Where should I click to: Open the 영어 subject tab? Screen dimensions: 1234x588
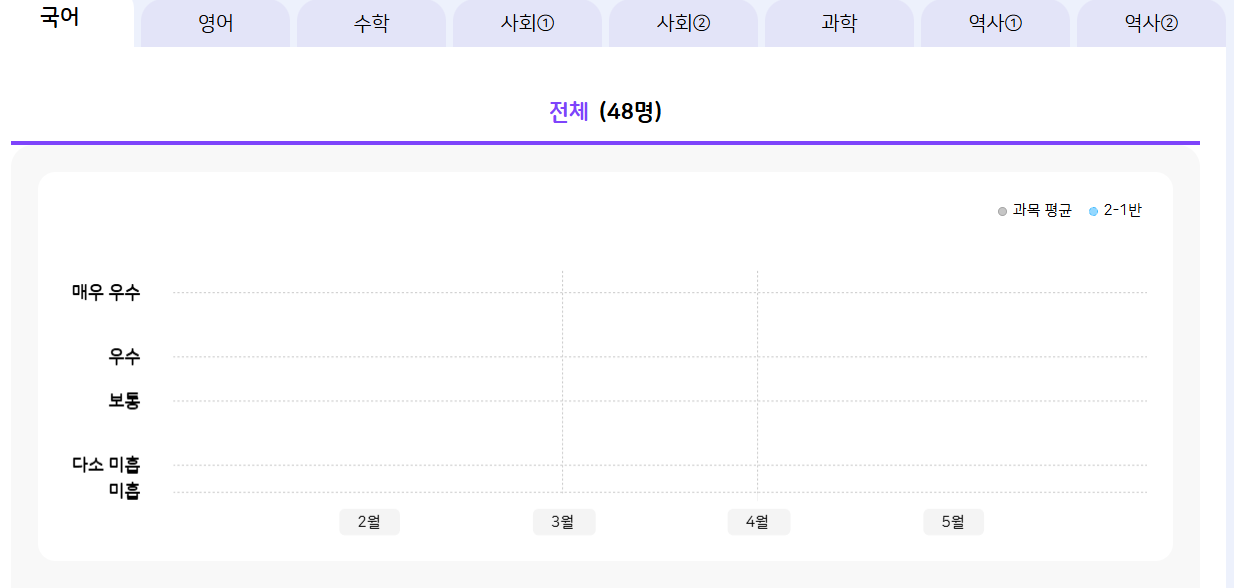215,24
